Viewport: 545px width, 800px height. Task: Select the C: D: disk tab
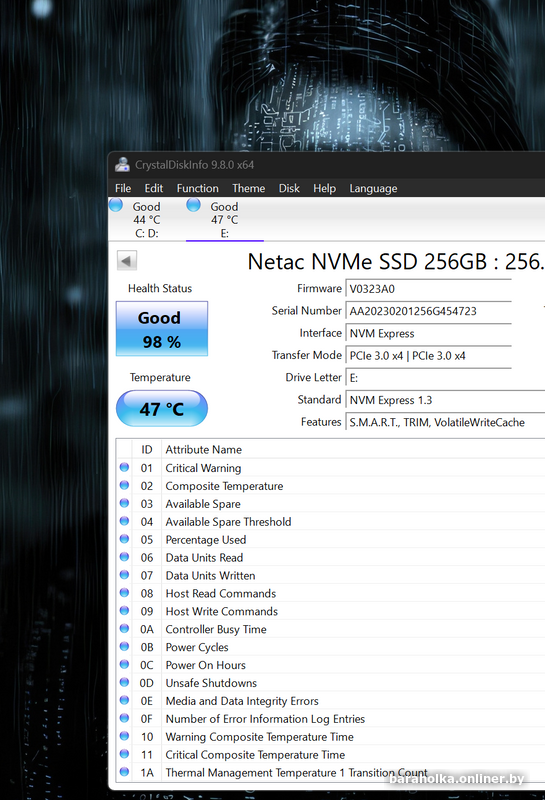[147, 219]
